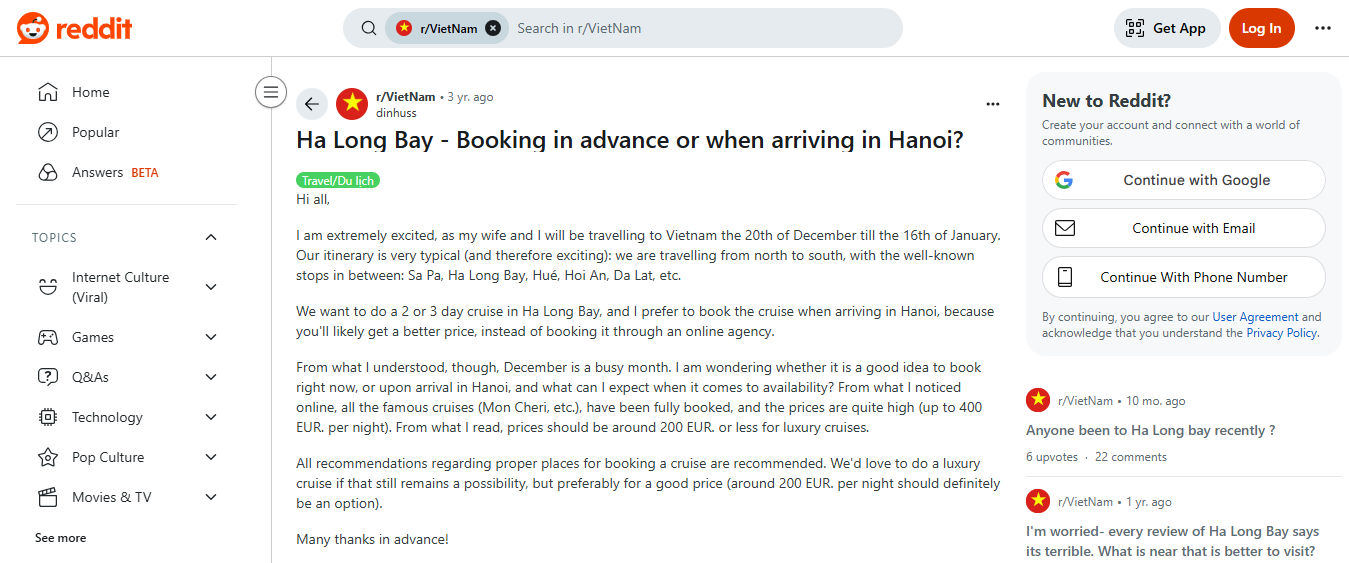This screenshot has height=563, width=1349.
Task: Click the Log In button
Action: [1261, 28]
